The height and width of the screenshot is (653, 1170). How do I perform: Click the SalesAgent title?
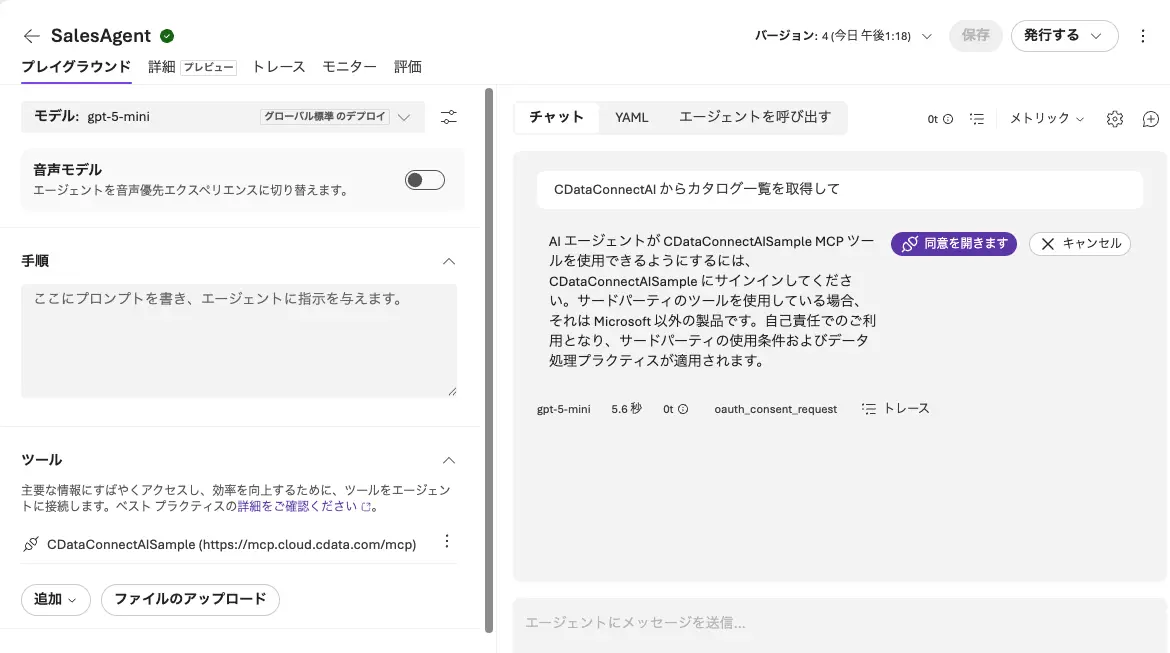tap(101, 36)
